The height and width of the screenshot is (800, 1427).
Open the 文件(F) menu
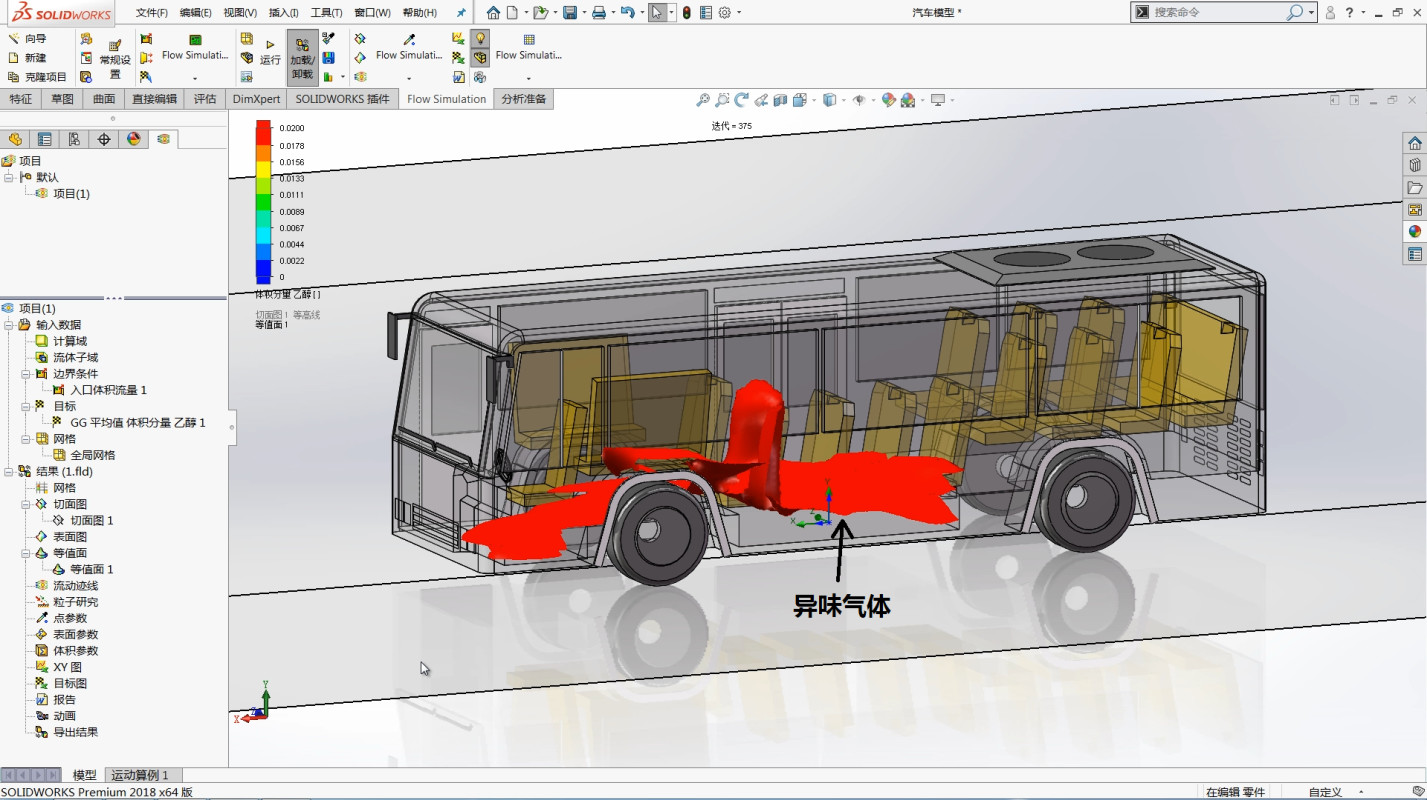point(152,13)
